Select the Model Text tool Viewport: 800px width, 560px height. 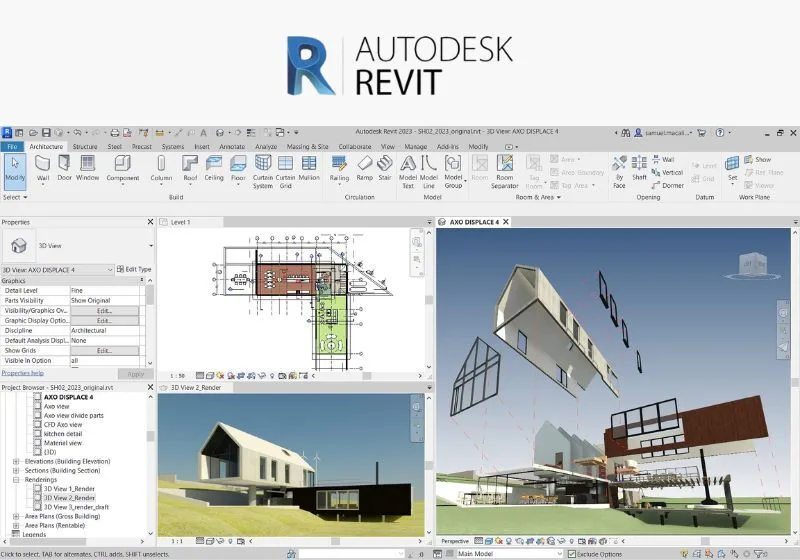408,172
